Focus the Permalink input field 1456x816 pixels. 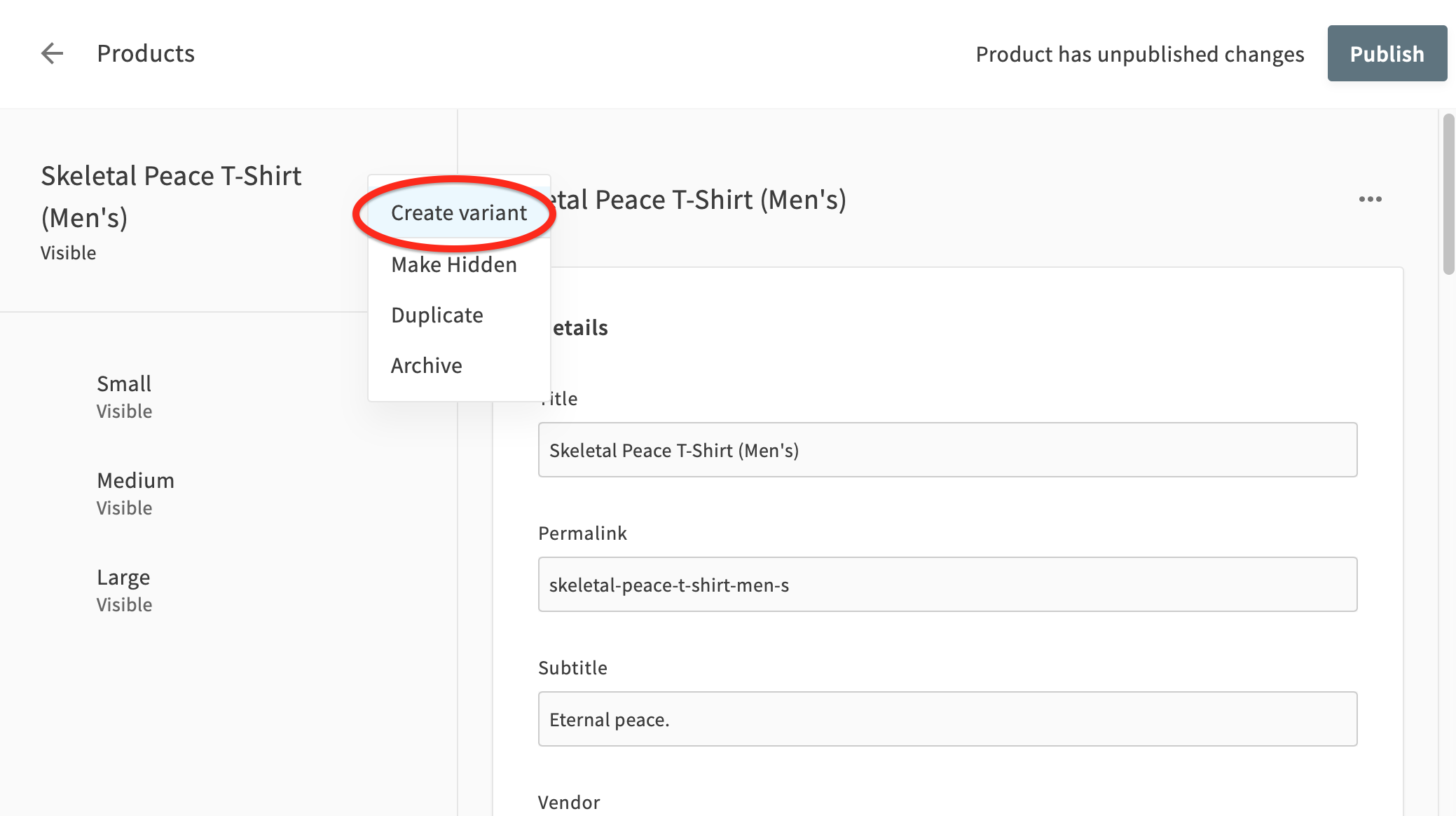[x=947, y=585]
